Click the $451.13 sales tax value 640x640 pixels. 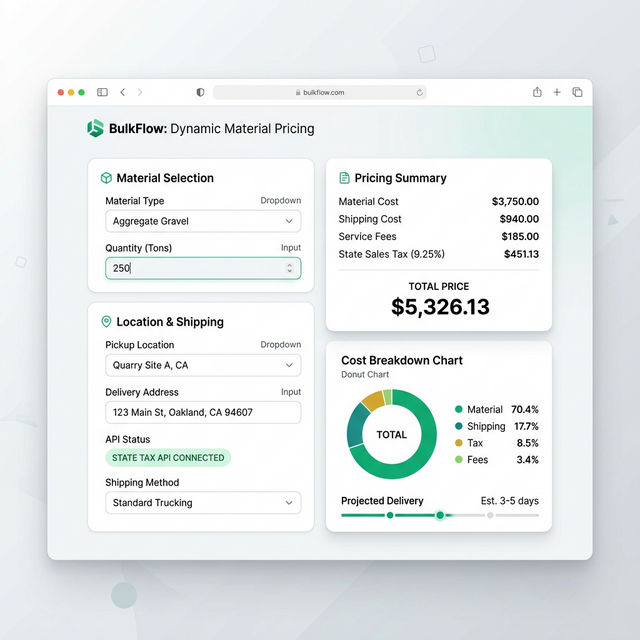tap(521, 254)
